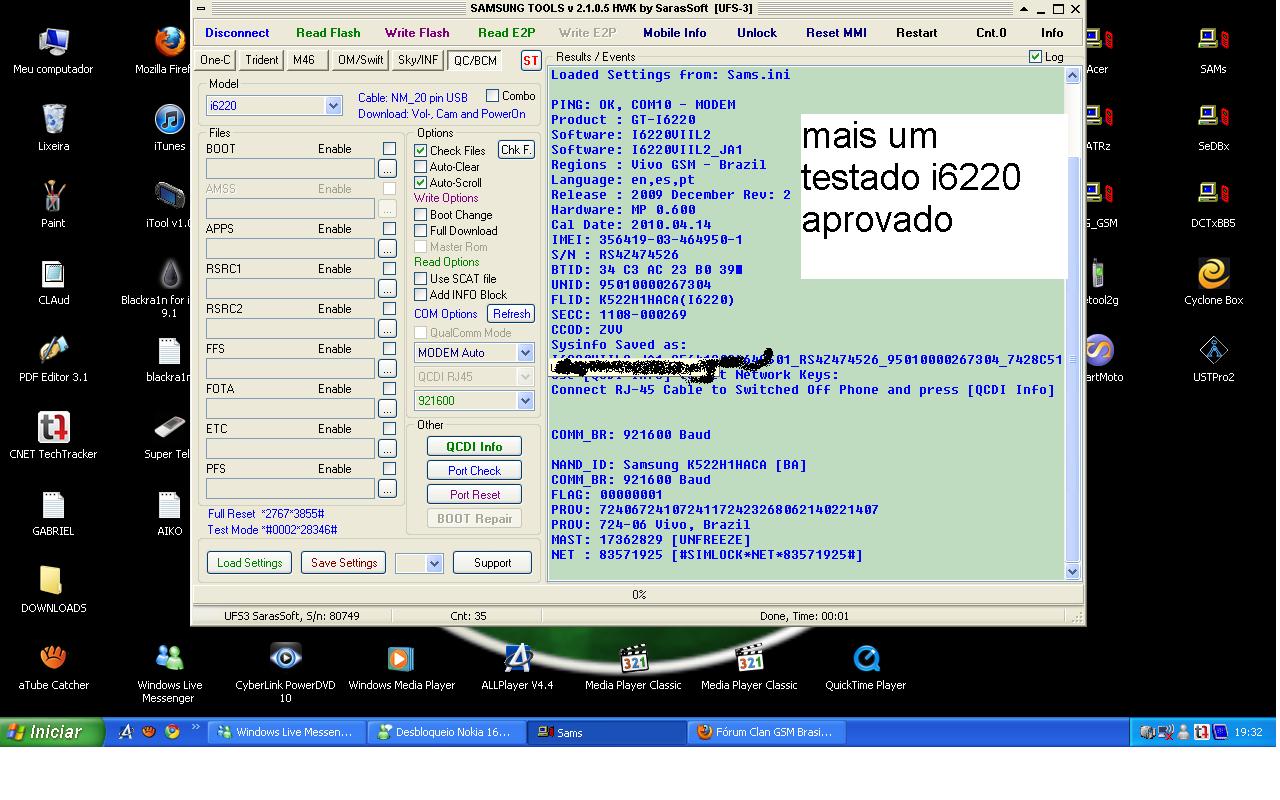Click the 0% progress bar
Screen dimensions: 1280x800
coord(639,594)
